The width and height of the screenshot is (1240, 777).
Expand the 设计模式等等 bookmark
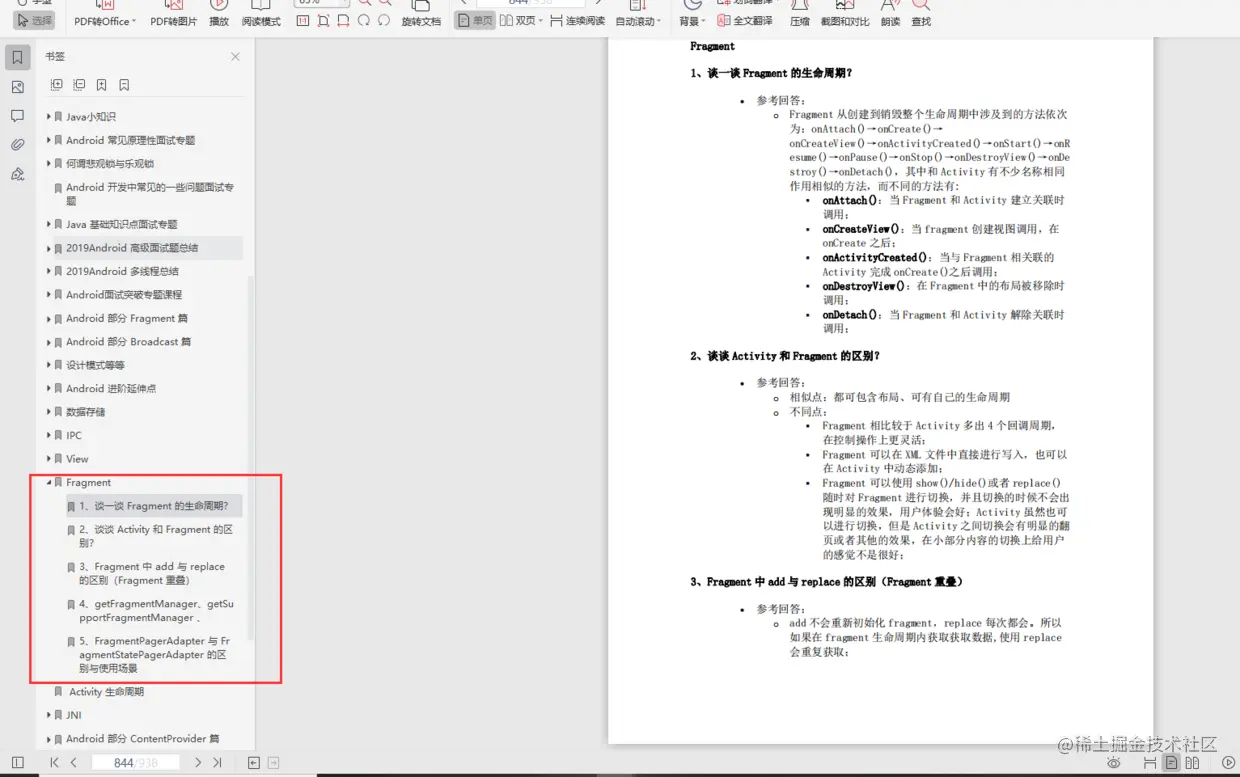click(x=48, y=365)
